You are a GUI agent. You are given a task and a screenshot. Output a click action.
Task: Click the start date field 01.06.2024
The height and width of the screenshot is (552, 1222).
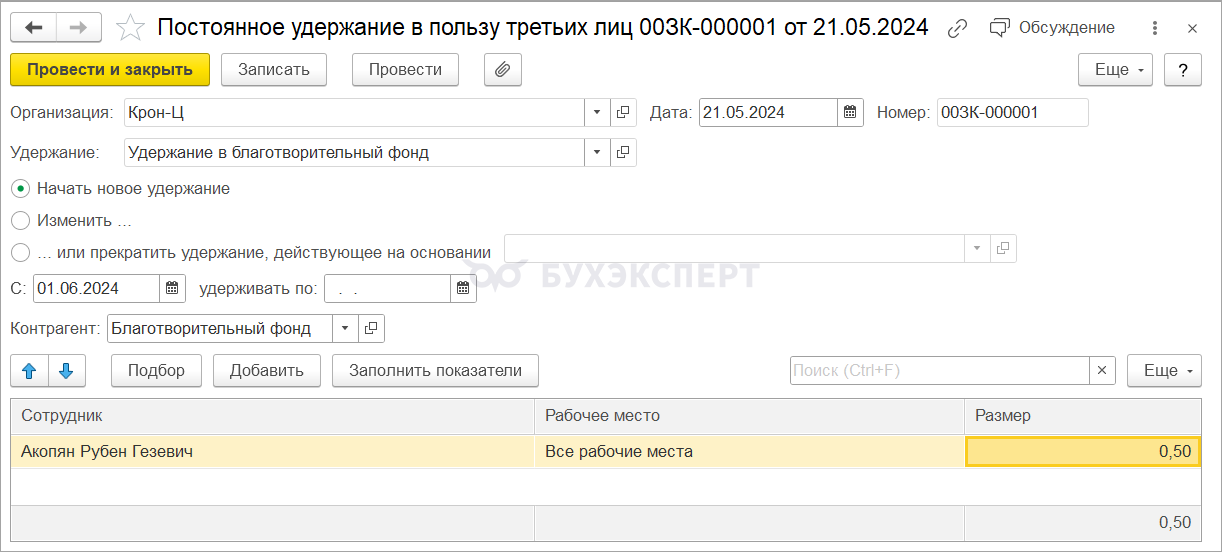coord(96,288)
